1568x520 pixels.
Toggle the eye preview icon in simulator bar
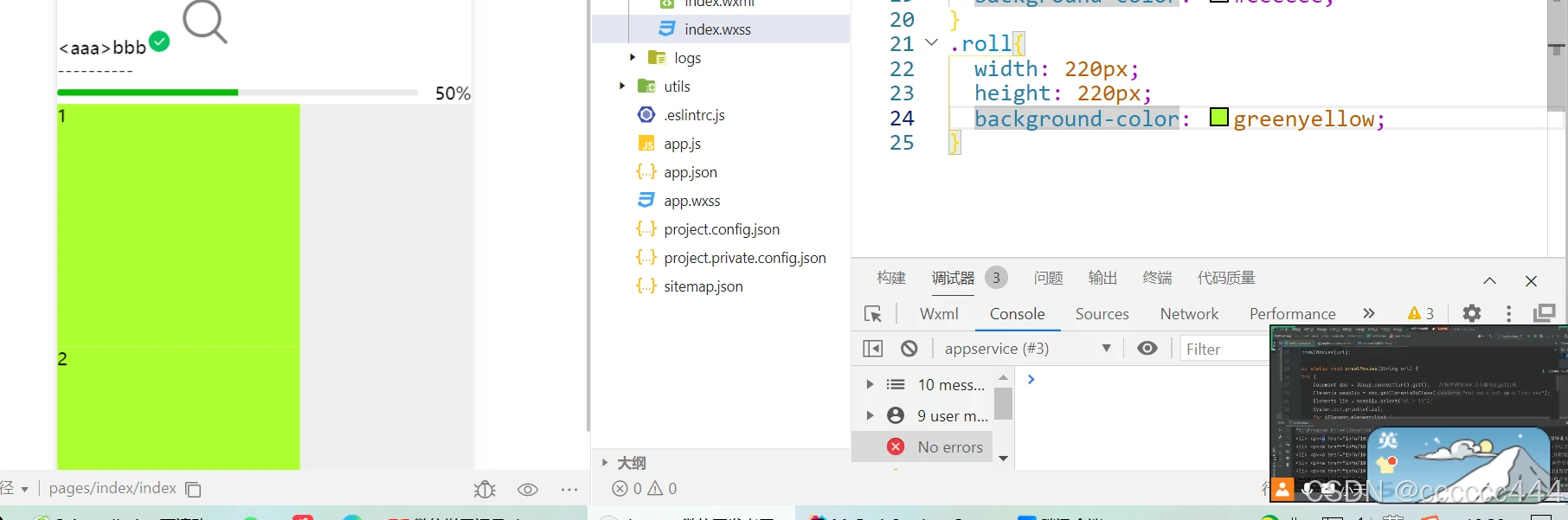pos(528,490)
